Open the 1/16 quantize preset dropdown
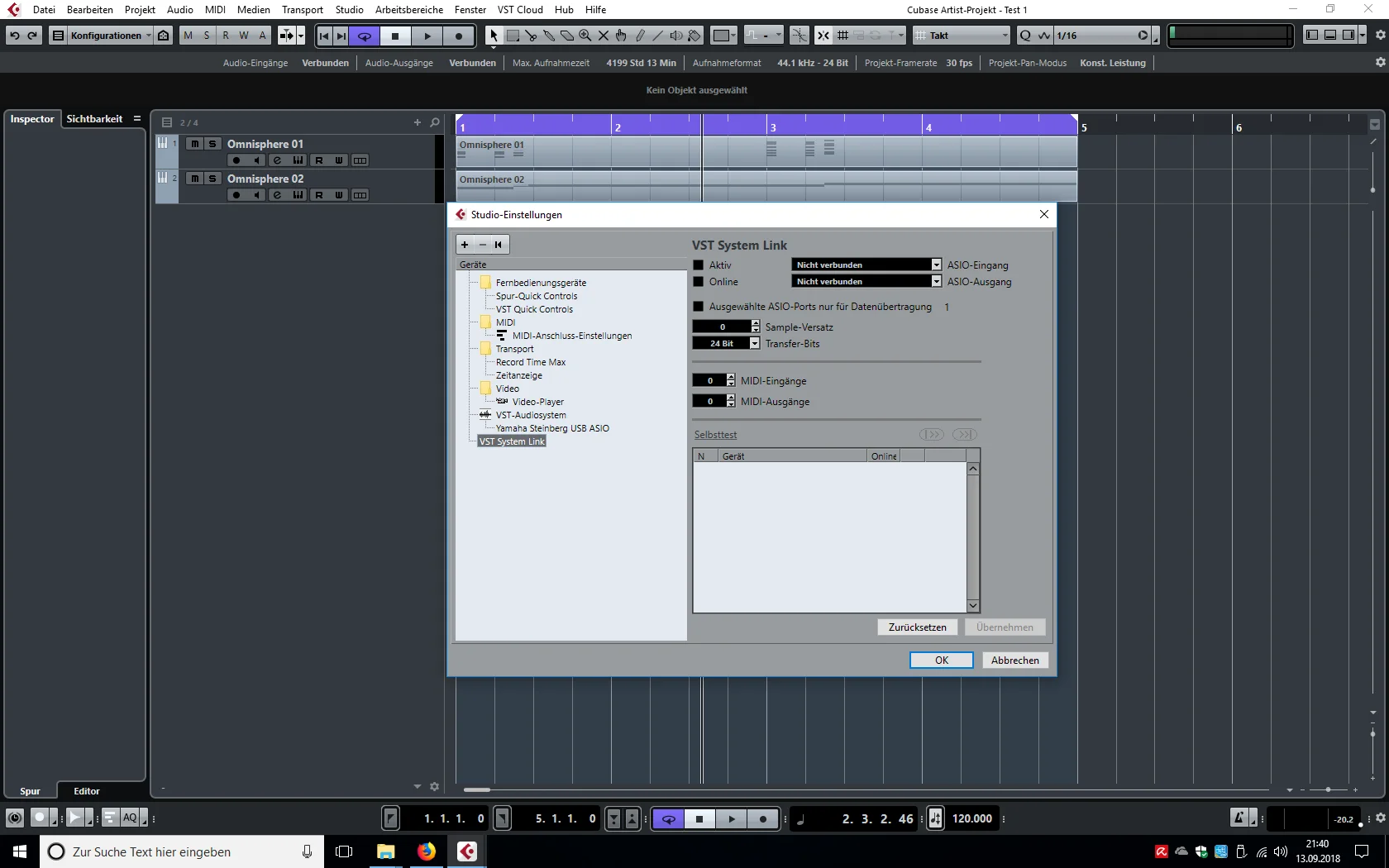 (x=1103, y=36)
